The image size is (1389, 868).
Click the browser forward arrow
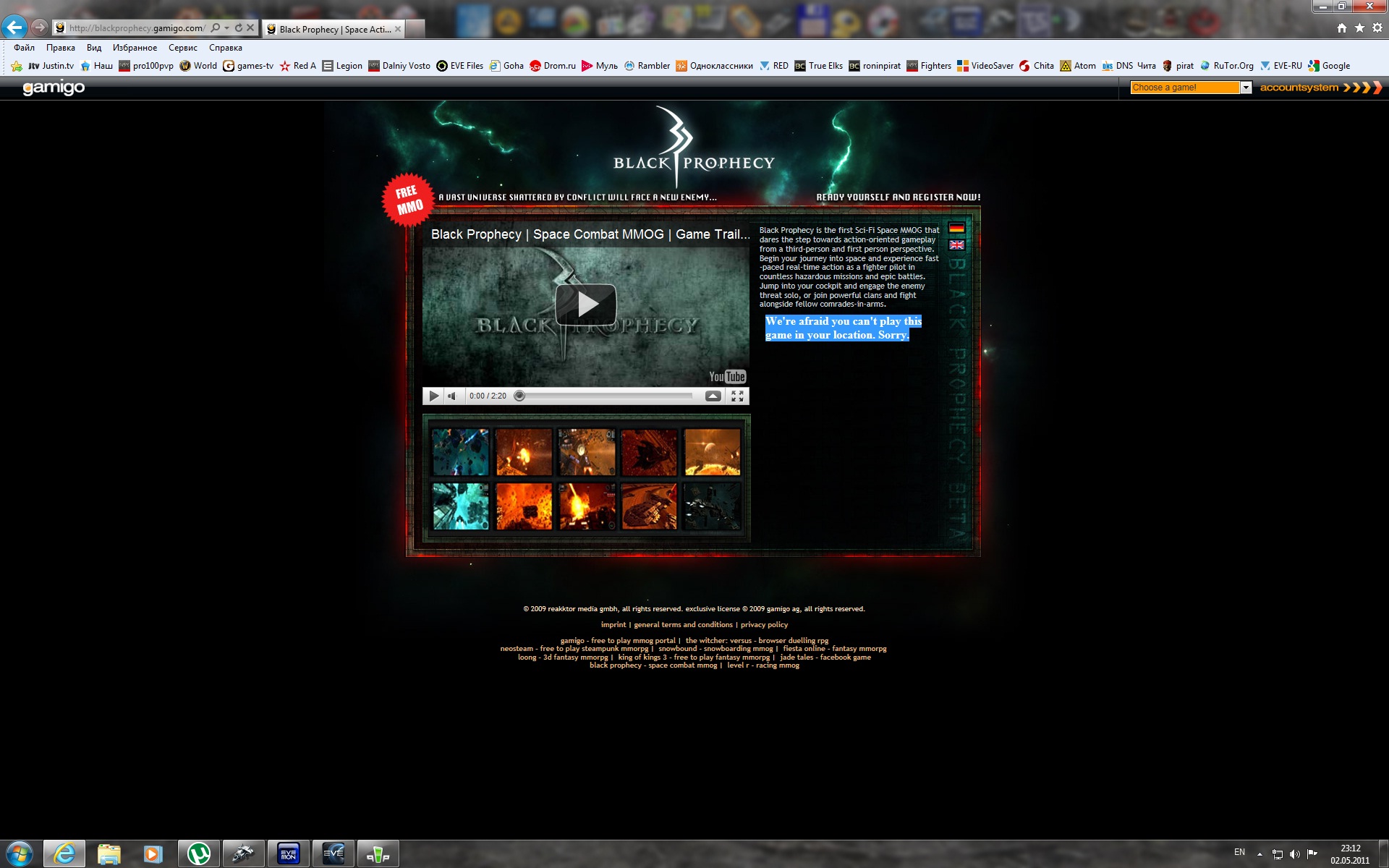40,27
